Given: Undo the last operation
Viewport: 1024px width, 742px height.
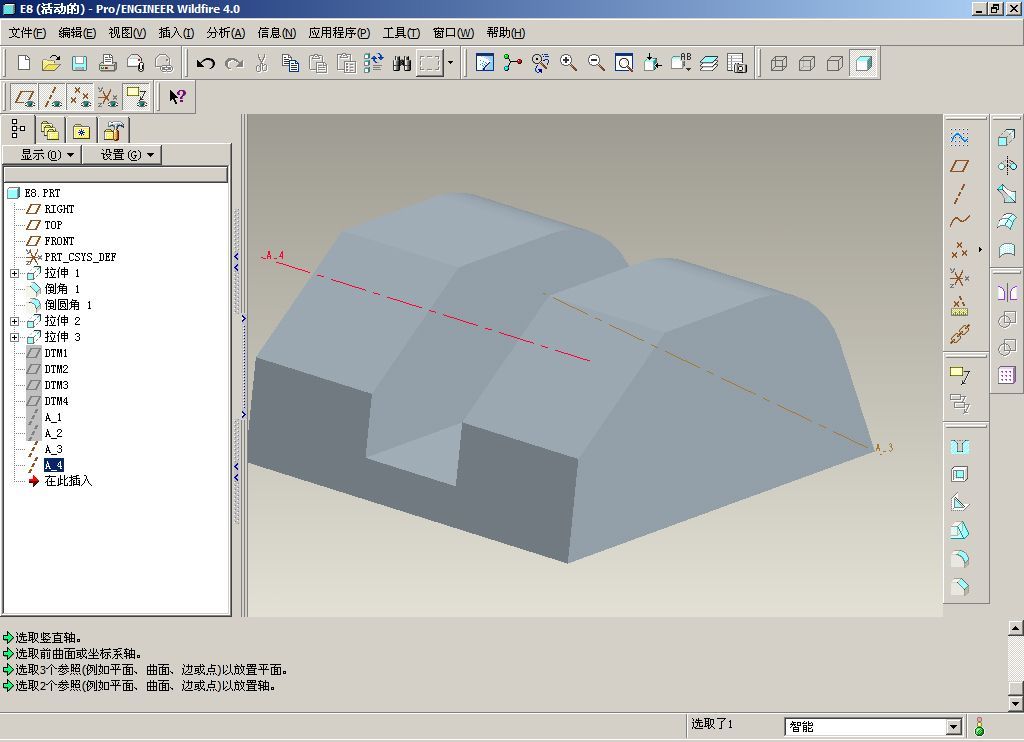Looking at the screenshot, I should [206, 63].
